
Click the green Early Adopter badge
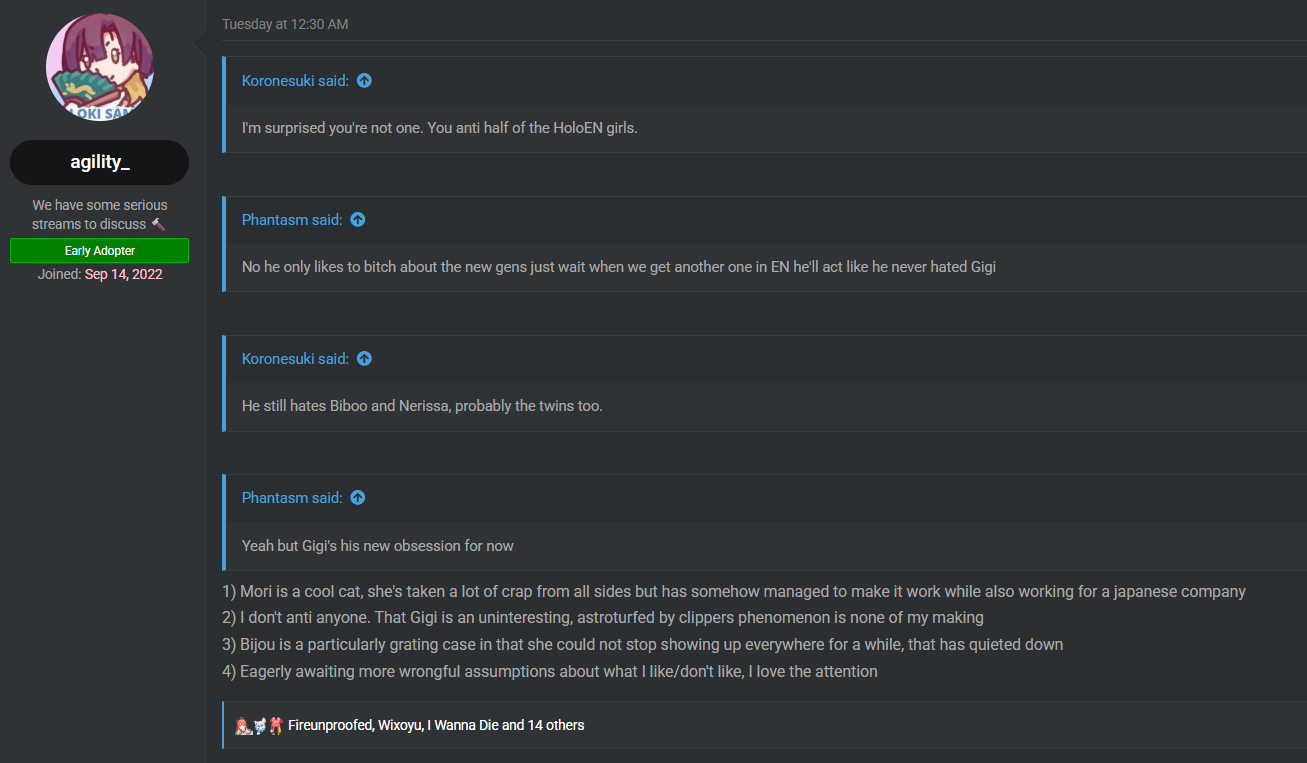click(x=100, y=251)
